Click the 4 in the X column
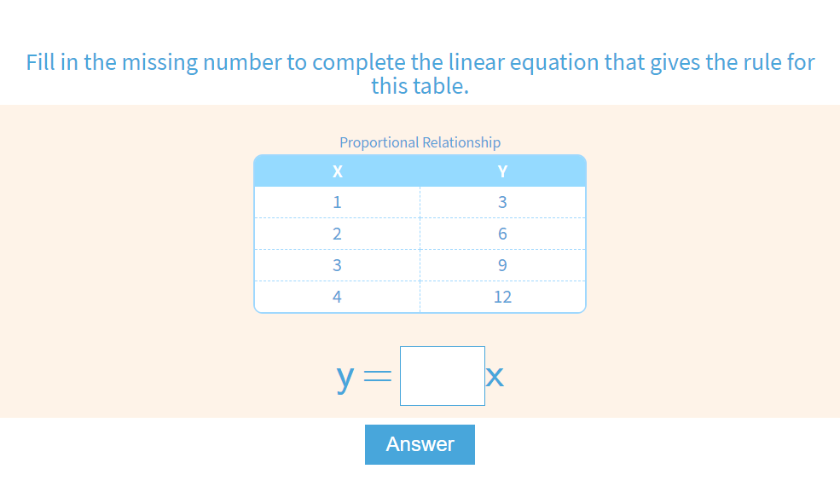The image size is (840, 501). coord(337,297)
